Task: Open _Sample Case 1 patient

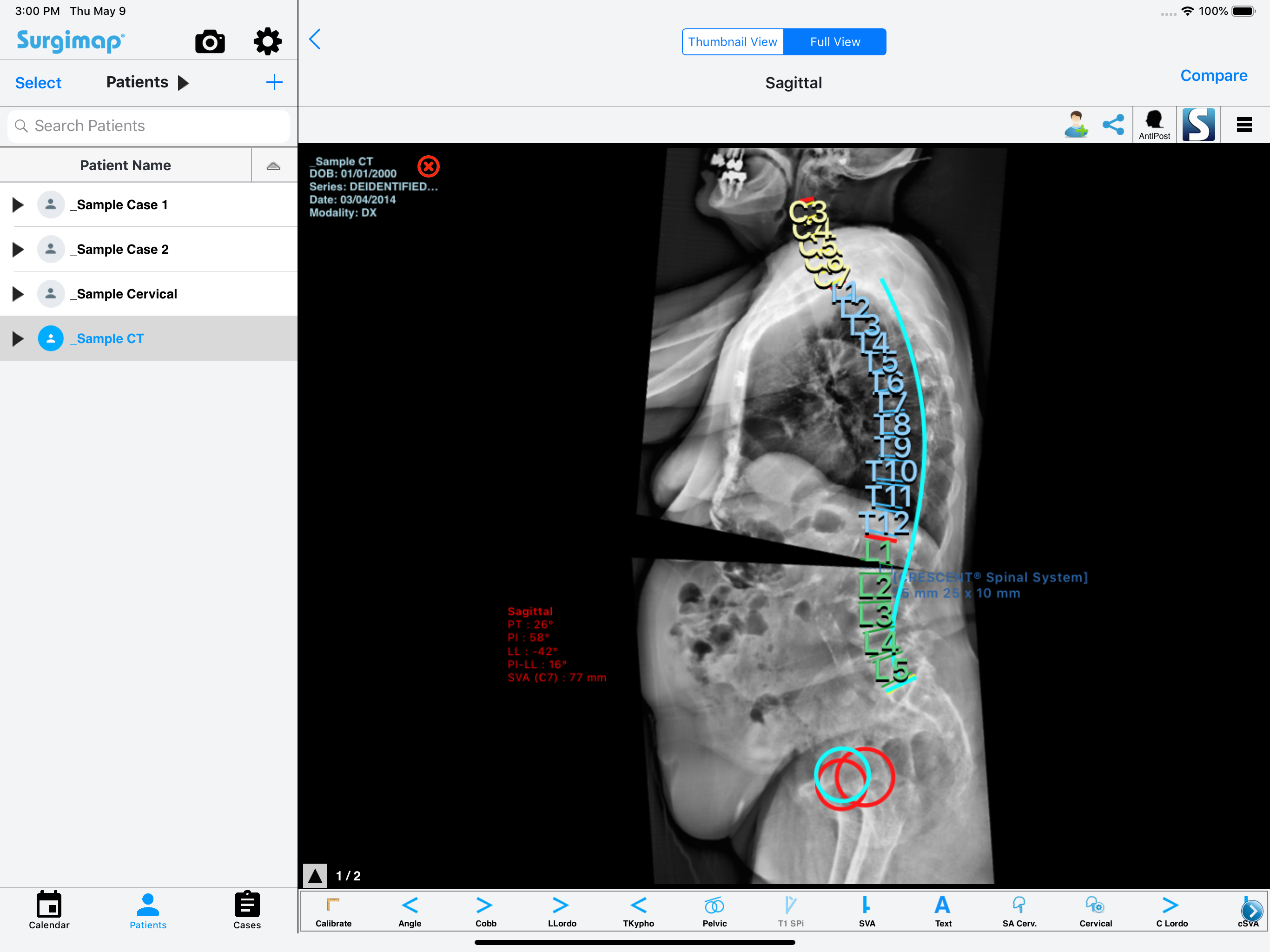Action: tap(149, 205)
